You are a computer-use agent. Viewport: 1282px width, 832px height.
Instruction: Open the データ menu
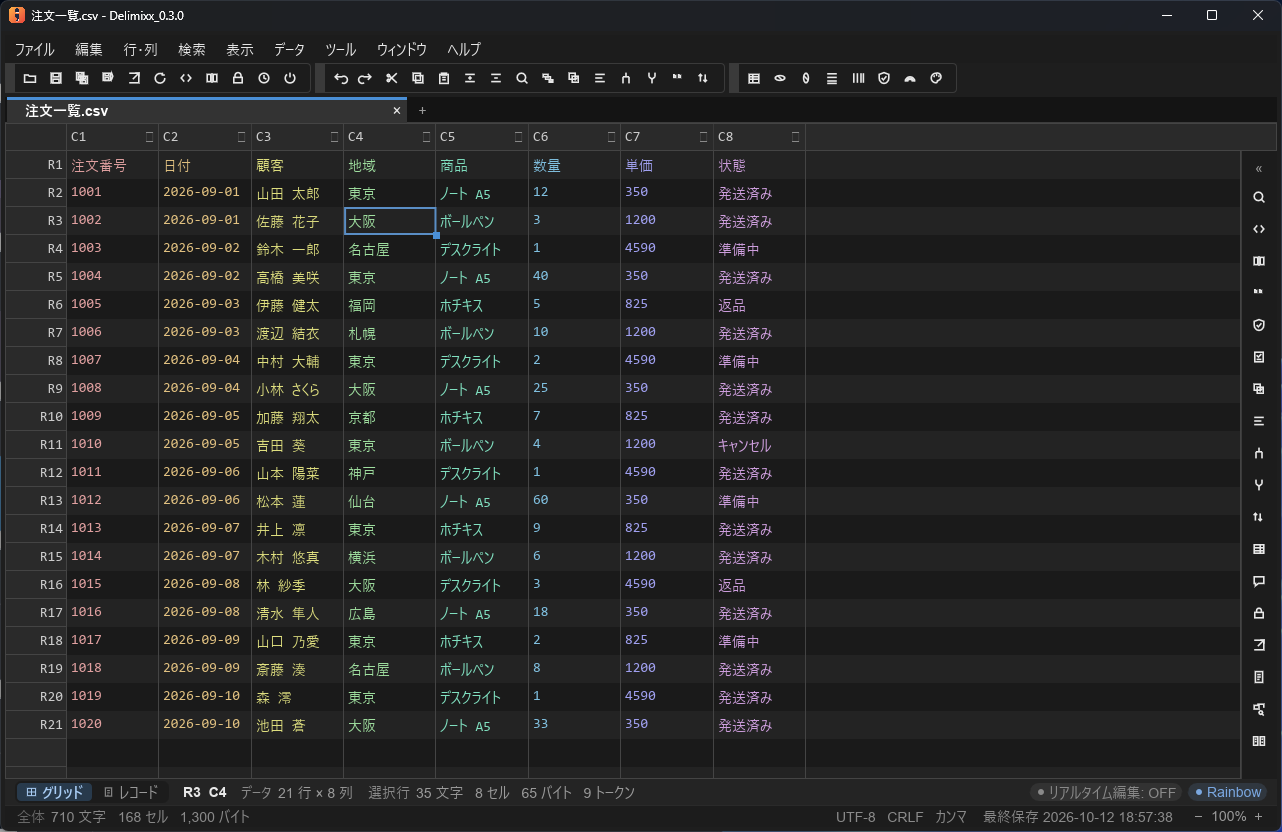289,49
